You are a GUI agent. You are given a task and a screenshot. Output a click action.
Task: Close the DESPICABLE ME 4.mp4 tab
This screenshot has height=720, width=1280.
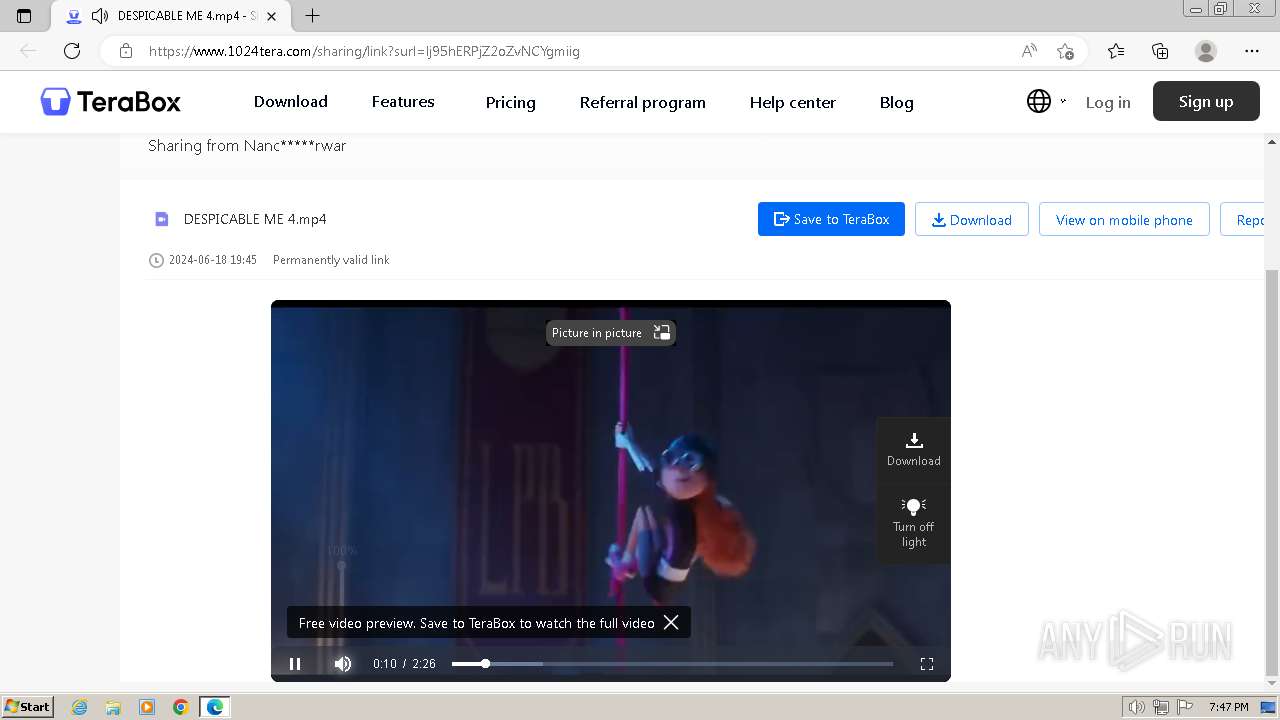pos(272,16)
